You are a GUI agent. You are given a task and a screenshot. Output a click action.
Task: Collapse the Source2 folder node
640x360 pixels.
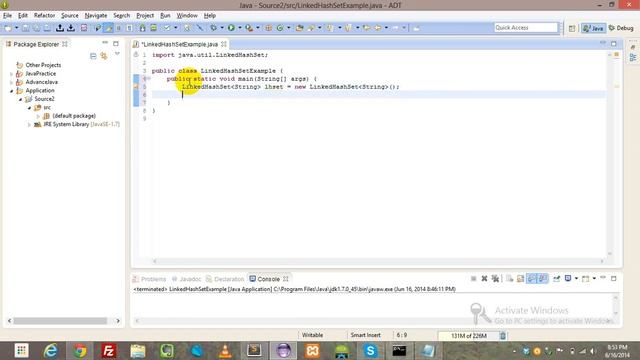[x=20, y=99]
